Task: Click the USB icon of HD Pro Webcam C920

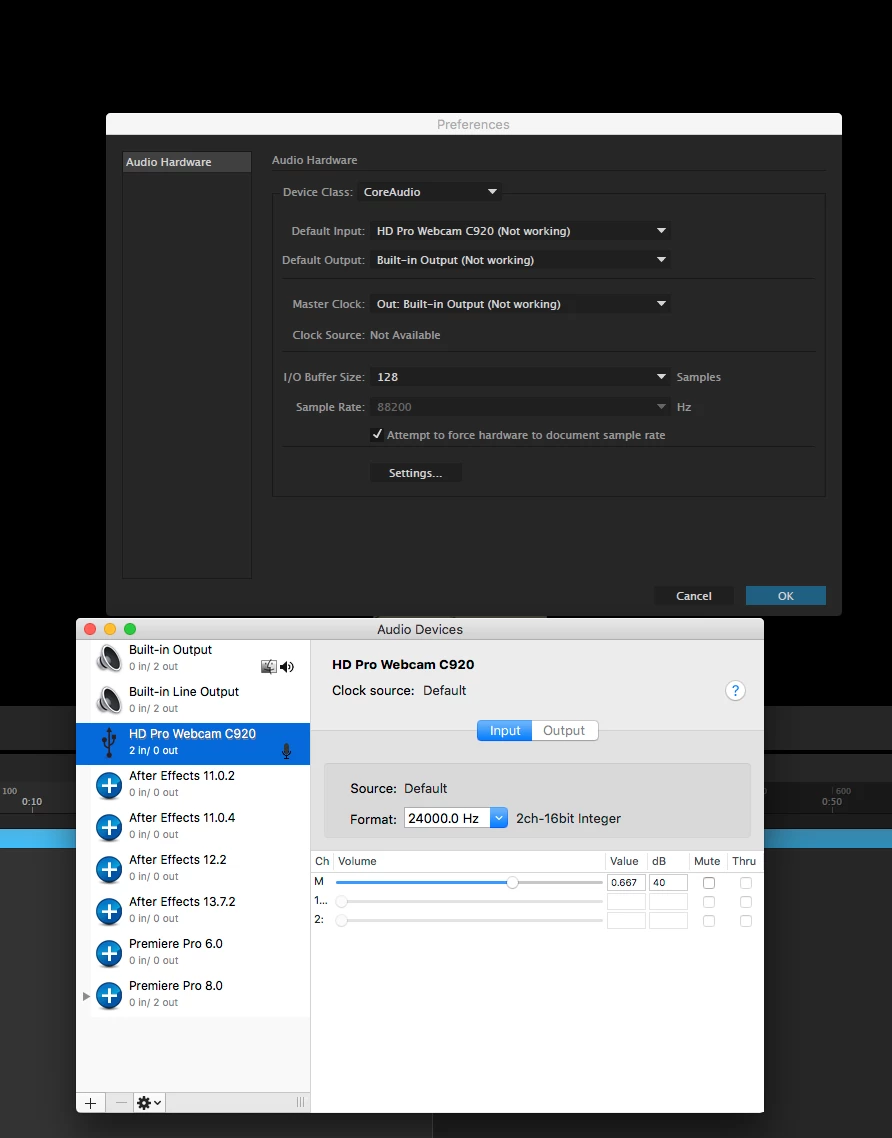Action: tap(109, 742)
